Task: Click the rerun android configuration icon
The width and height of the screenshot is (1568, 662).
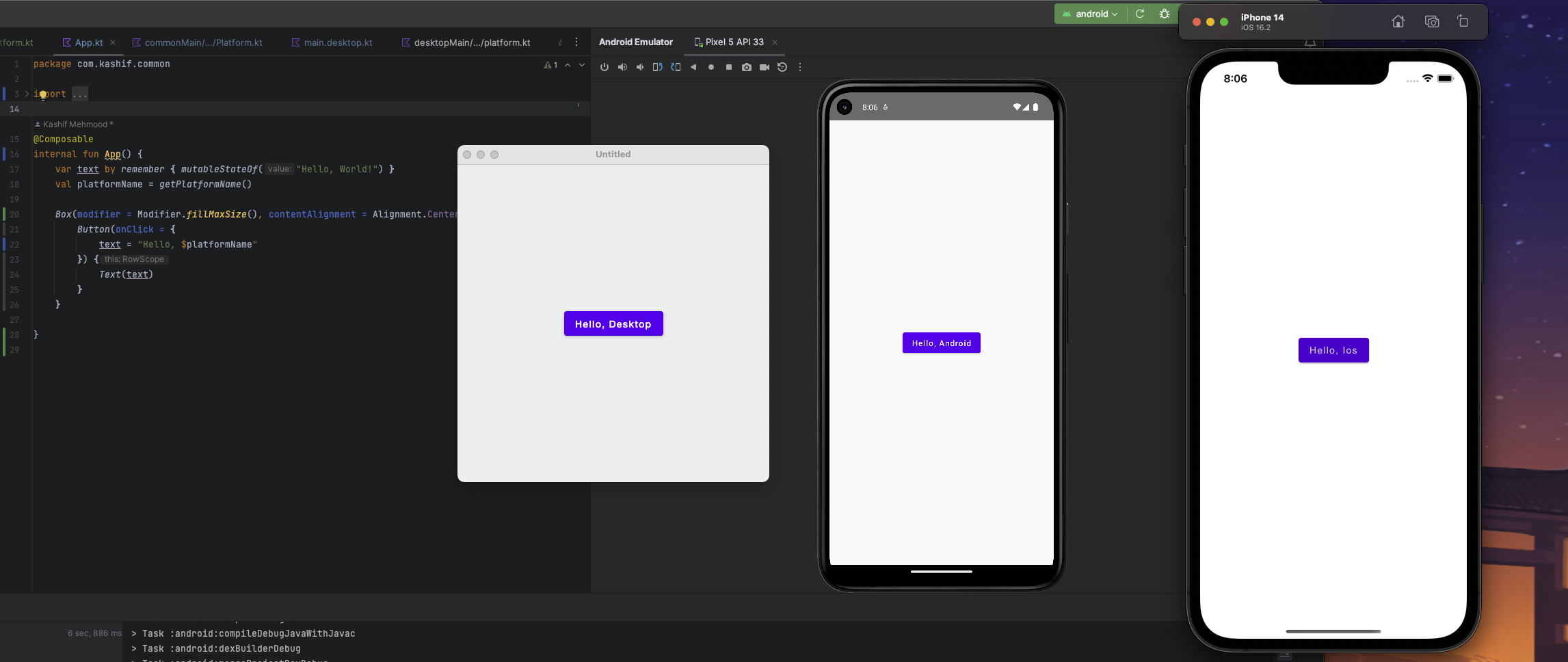Action: tap(1140, 14)
